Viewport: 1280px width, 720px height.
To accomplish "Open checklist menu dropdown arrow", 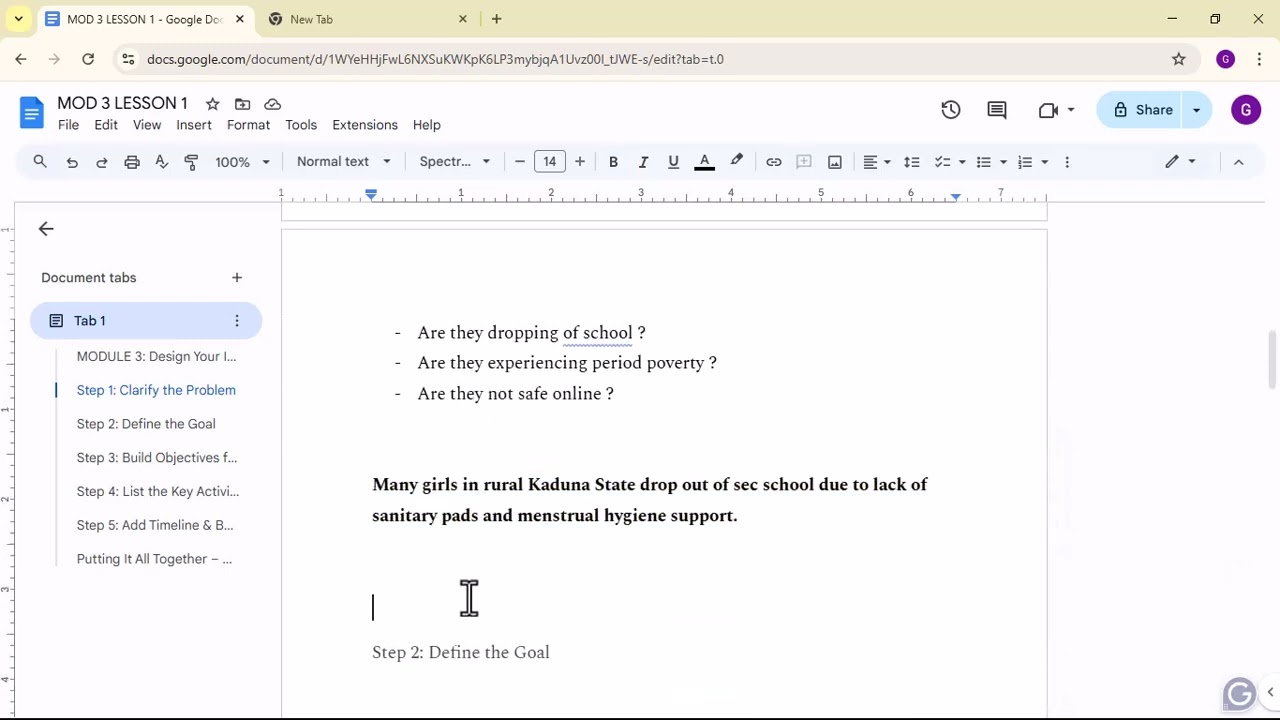I will coord(962,162).
